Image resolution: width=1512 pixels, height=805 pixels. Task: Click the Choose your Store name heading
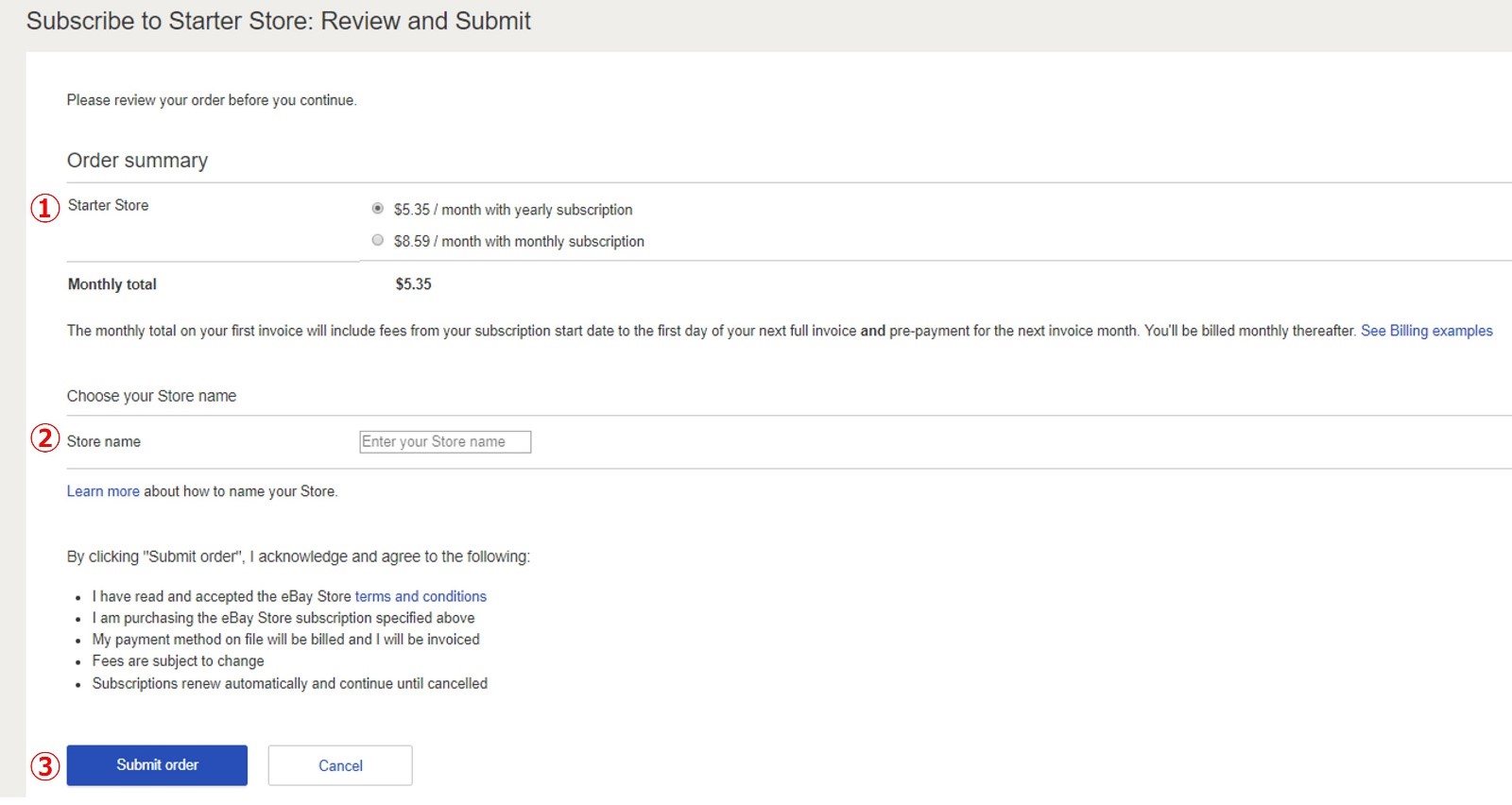pos(151,396)
